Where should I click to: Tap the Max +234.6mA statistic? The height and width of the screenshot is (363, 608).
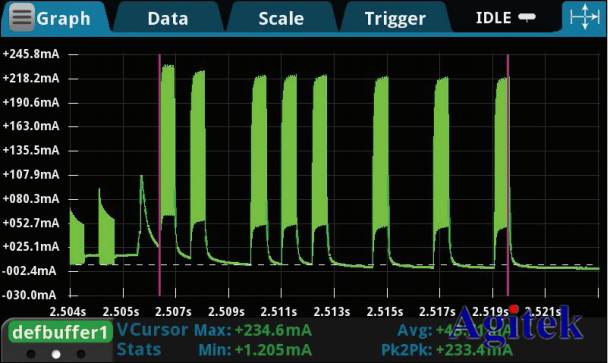[x=252, y=330]
